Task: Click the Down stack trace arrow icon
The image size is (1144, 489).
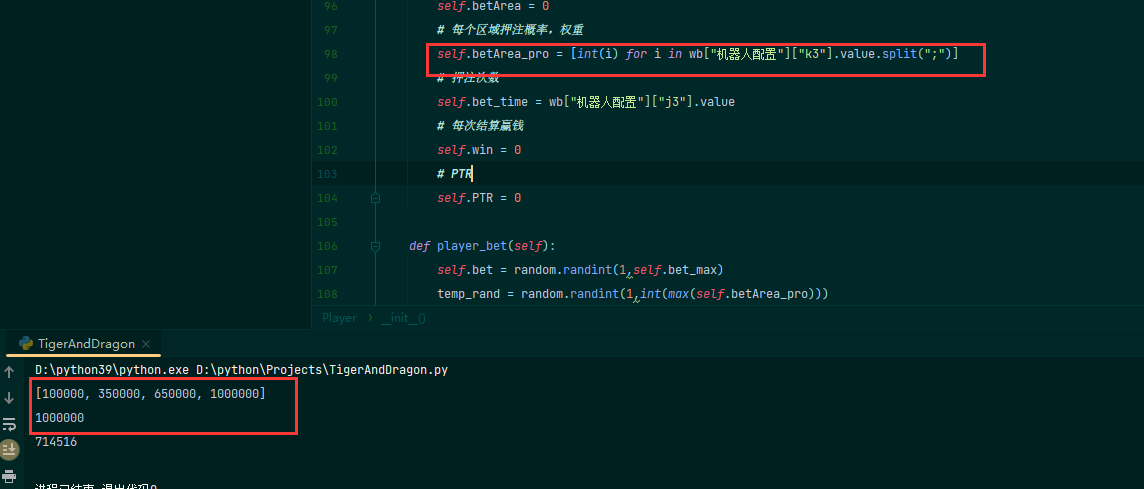Action: 9,398
